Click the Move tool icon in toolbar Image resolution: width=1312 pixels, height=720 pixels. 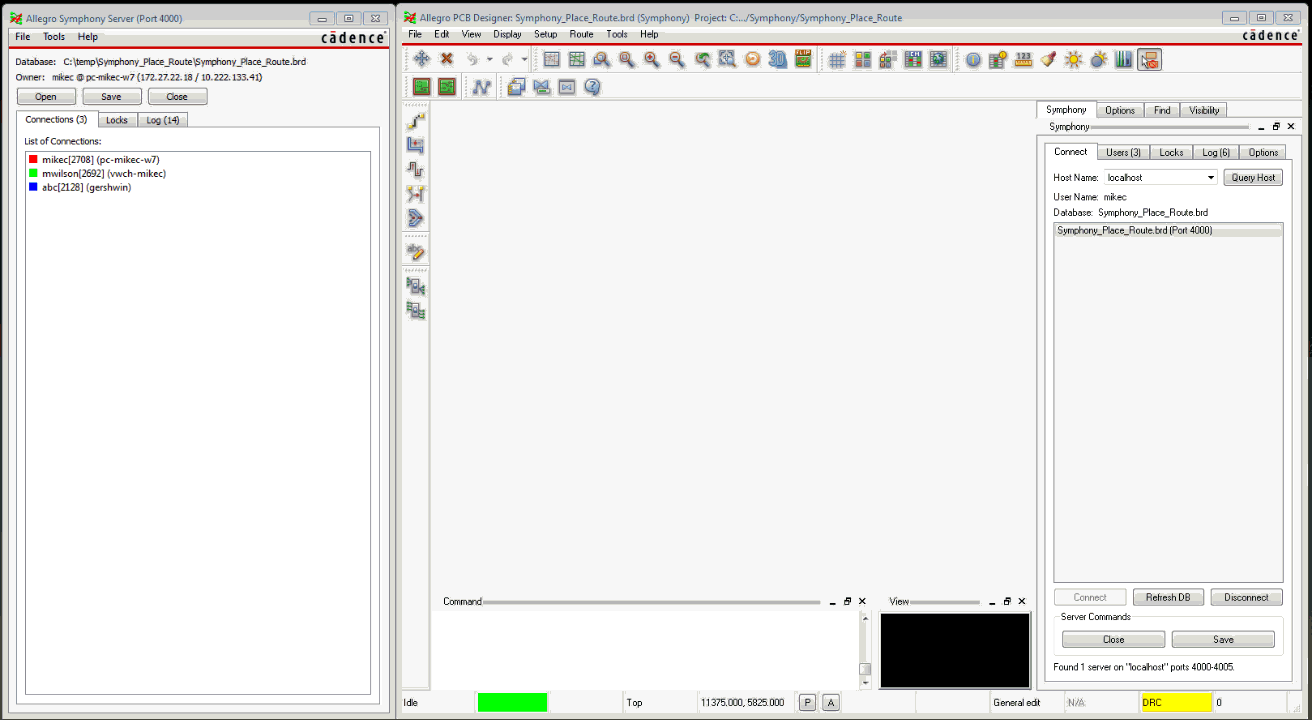(422, 59)
